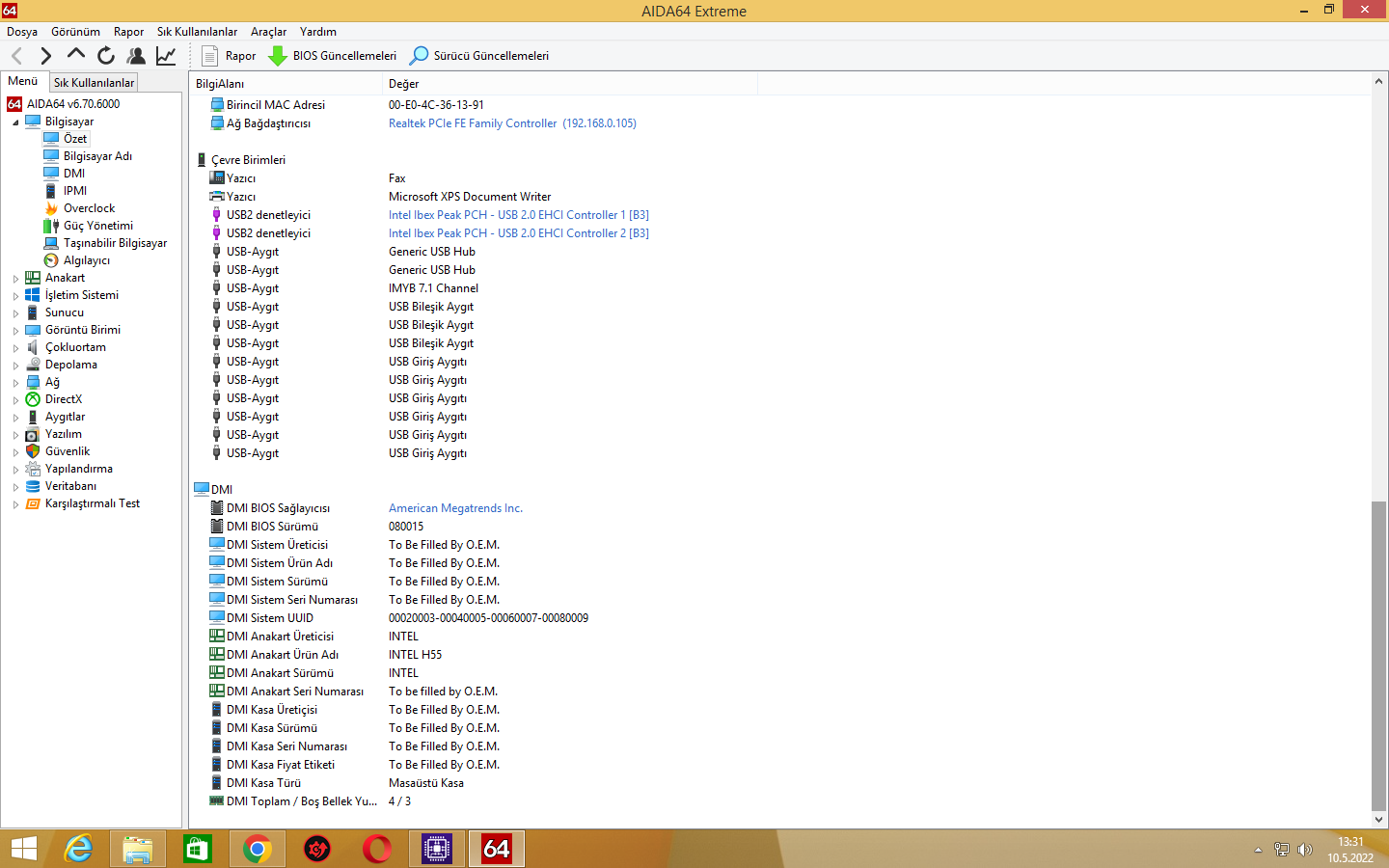Click the Değer column header
This screenshot has width=1389, height=868.
pos(570,84)
